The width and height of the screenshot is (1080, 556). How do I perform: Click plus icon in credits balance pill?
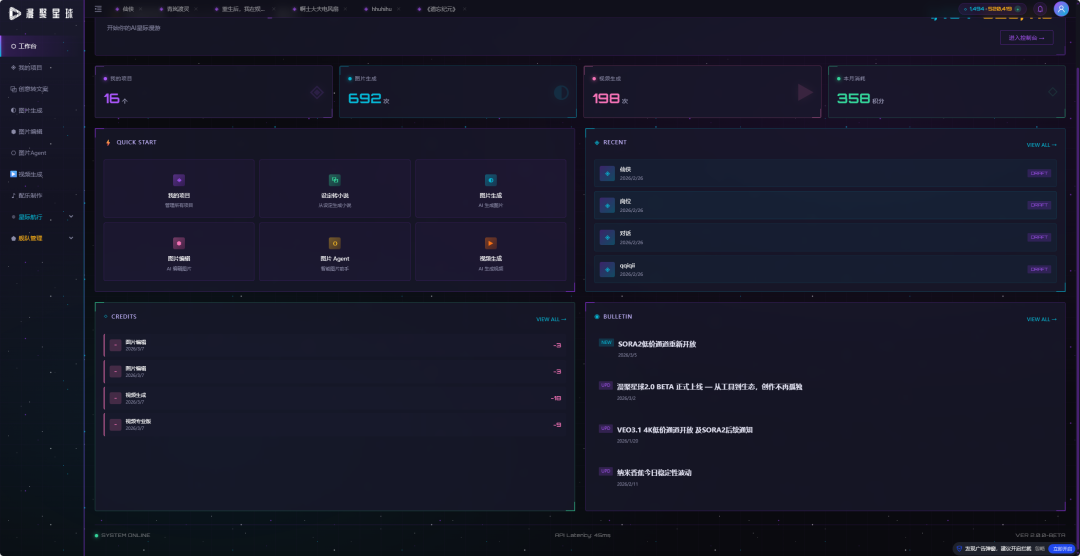click(1018, 9)
